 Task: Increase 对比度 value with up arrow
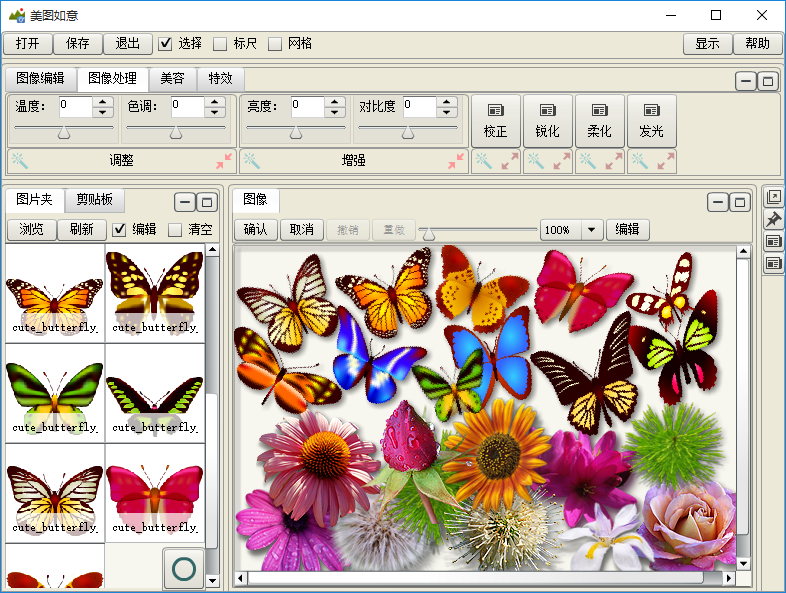[x=447, y=102]
